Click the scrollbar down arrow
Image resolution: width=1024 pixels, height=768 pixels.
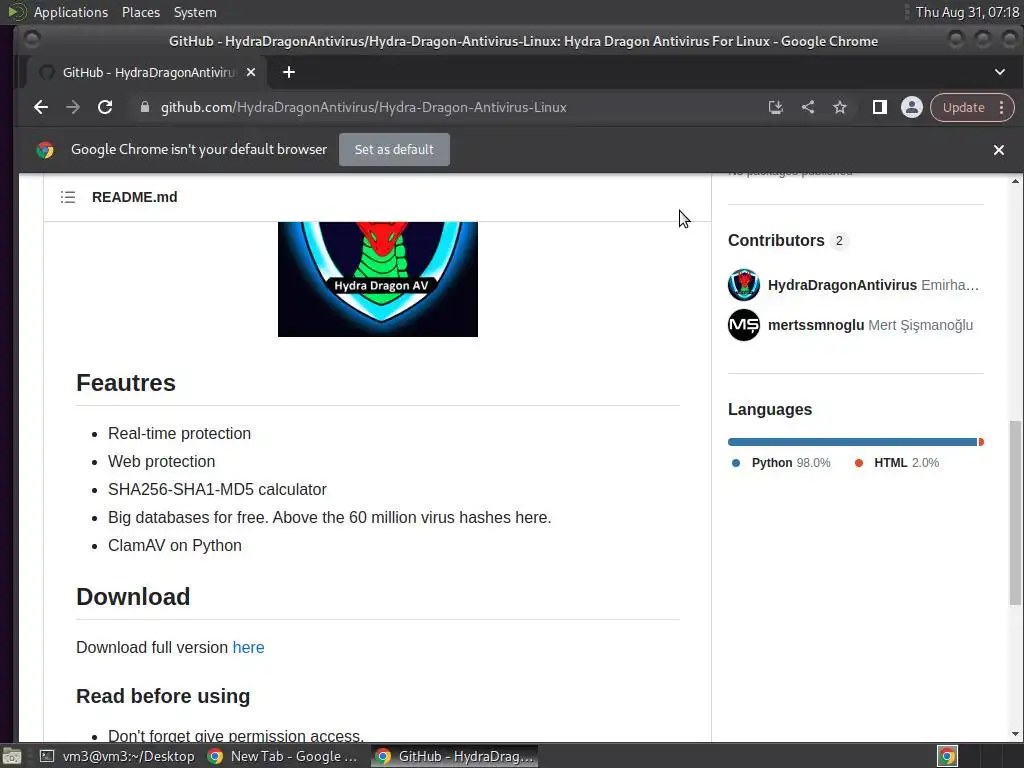(1015, 735)
